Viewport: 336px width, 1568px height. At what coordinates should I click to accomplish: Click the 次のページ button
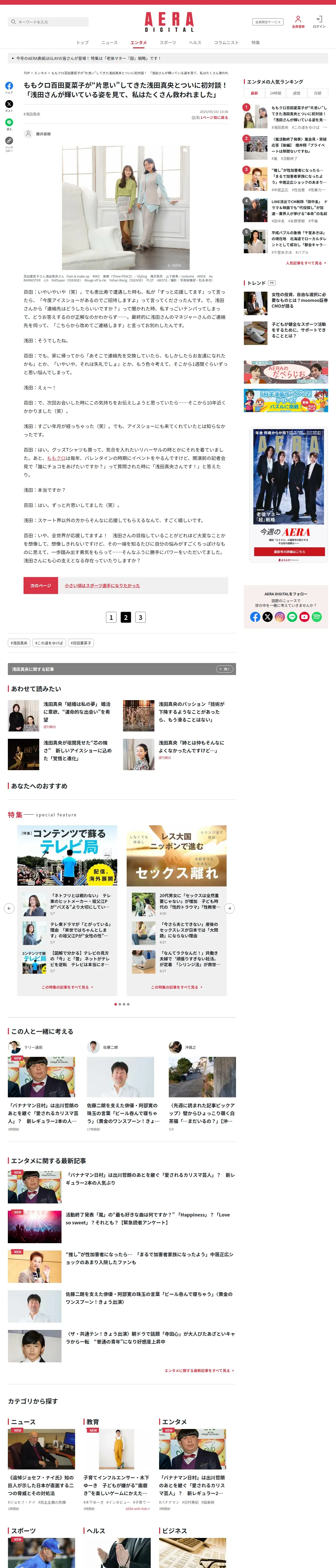point(41,586)
